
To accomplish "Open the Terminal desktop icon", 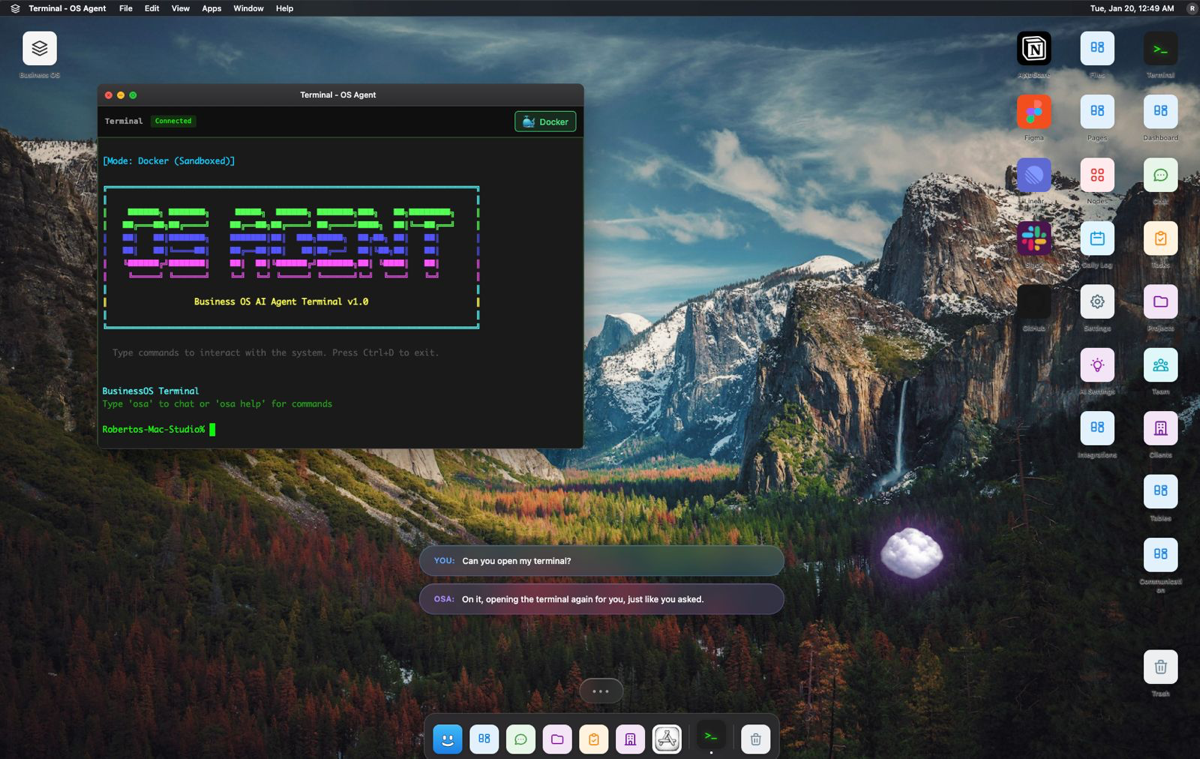I will pos(1160,48).
